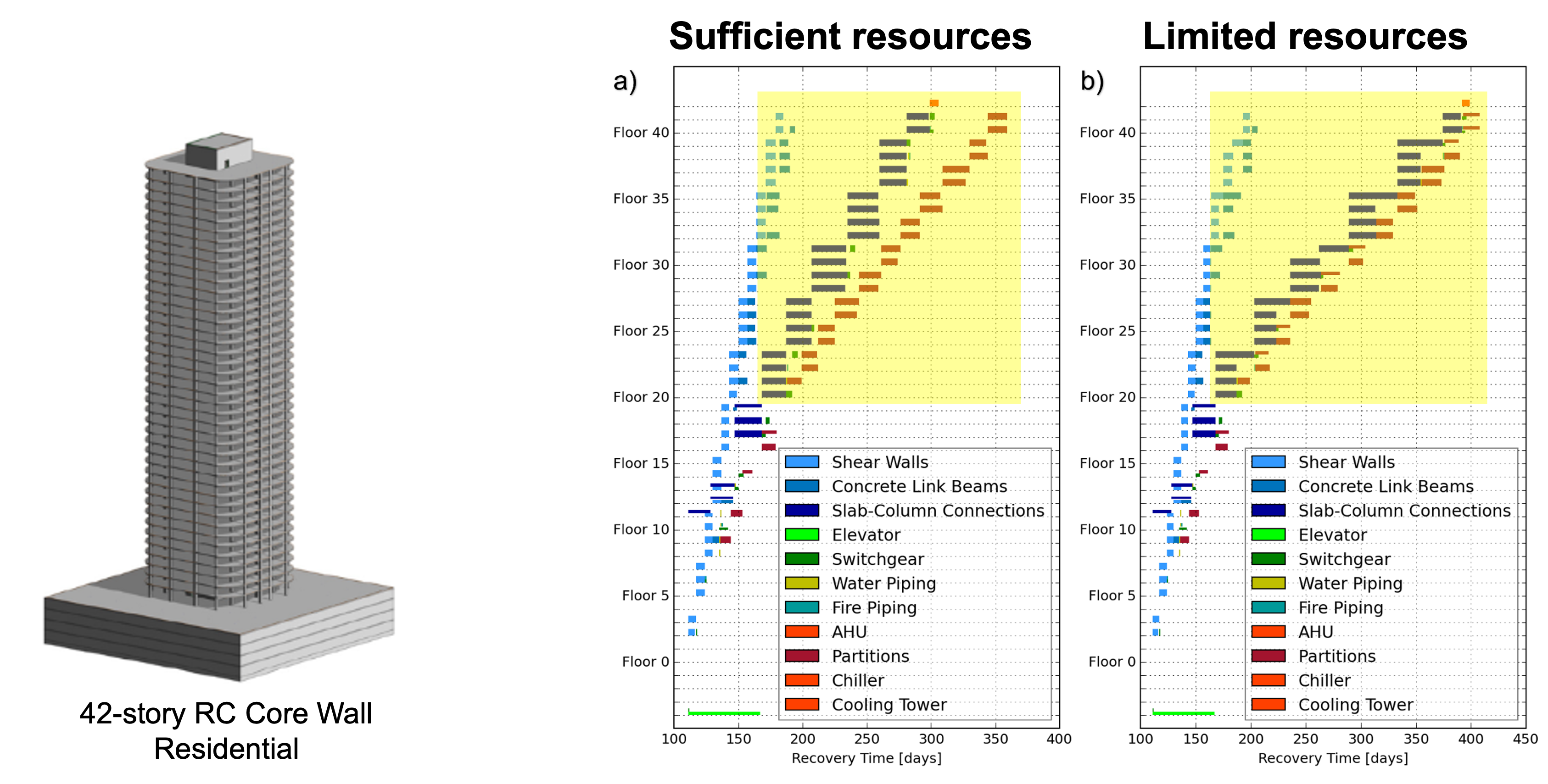Click the '450' x-axis tick on chart b
The image size is (1548, 784).
coord(1526,739)
